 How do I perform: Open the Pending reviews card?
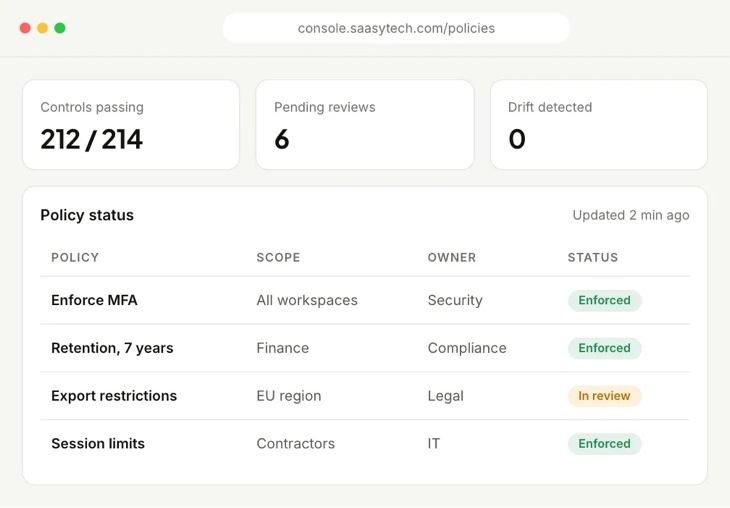click(365, 125)
